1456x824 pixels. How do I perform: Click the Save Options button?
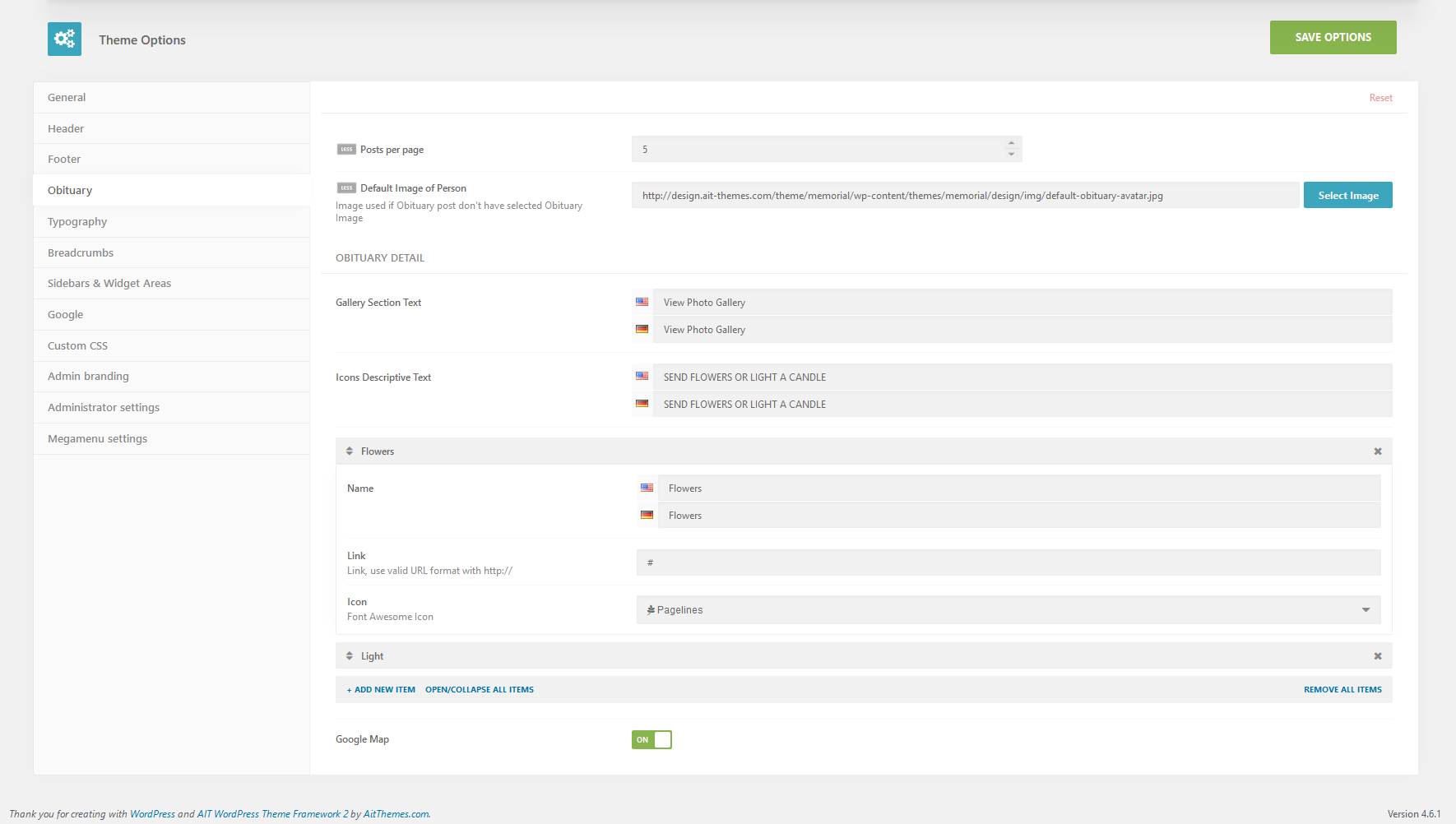pyautogui.click(x=1333, y=37)
